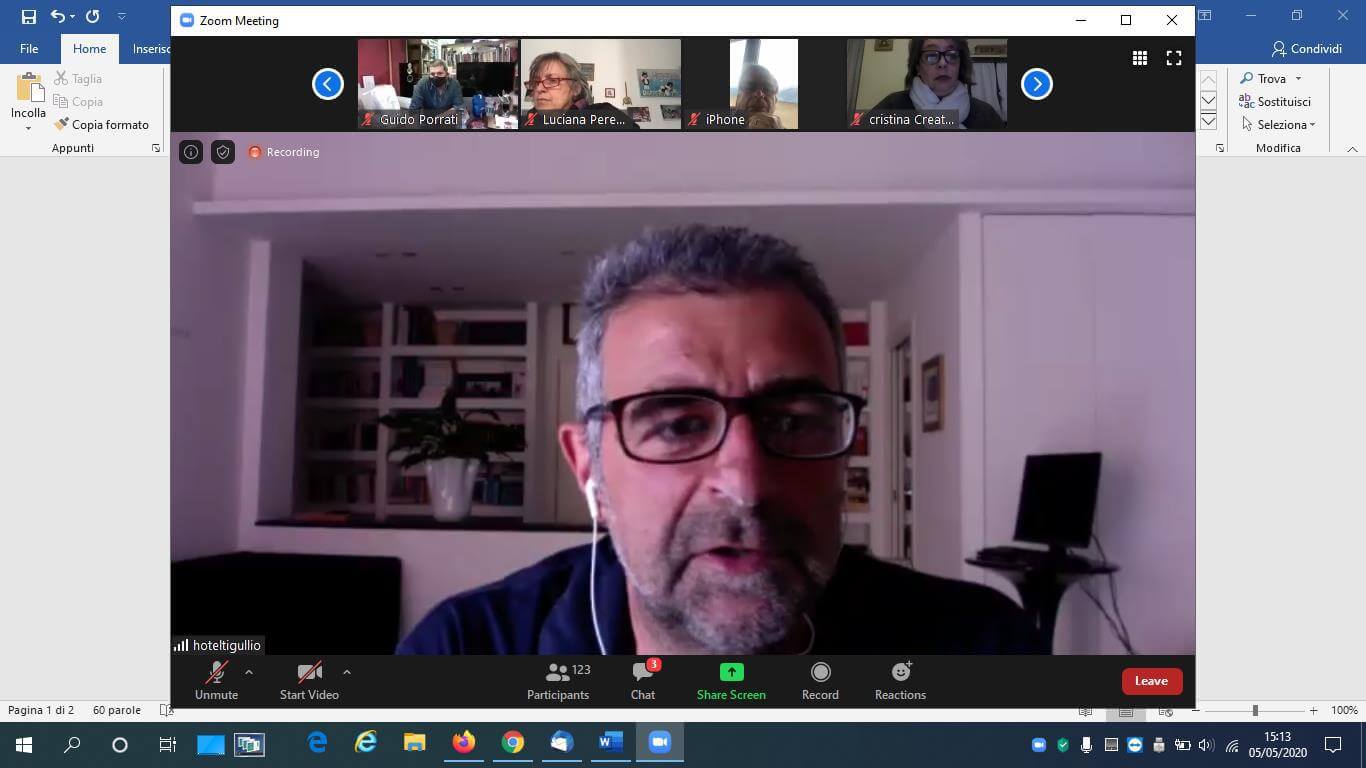Switch to the Home ribbon tab in Word
This screenshot has height=768, width=1366.
pos(89,49)
